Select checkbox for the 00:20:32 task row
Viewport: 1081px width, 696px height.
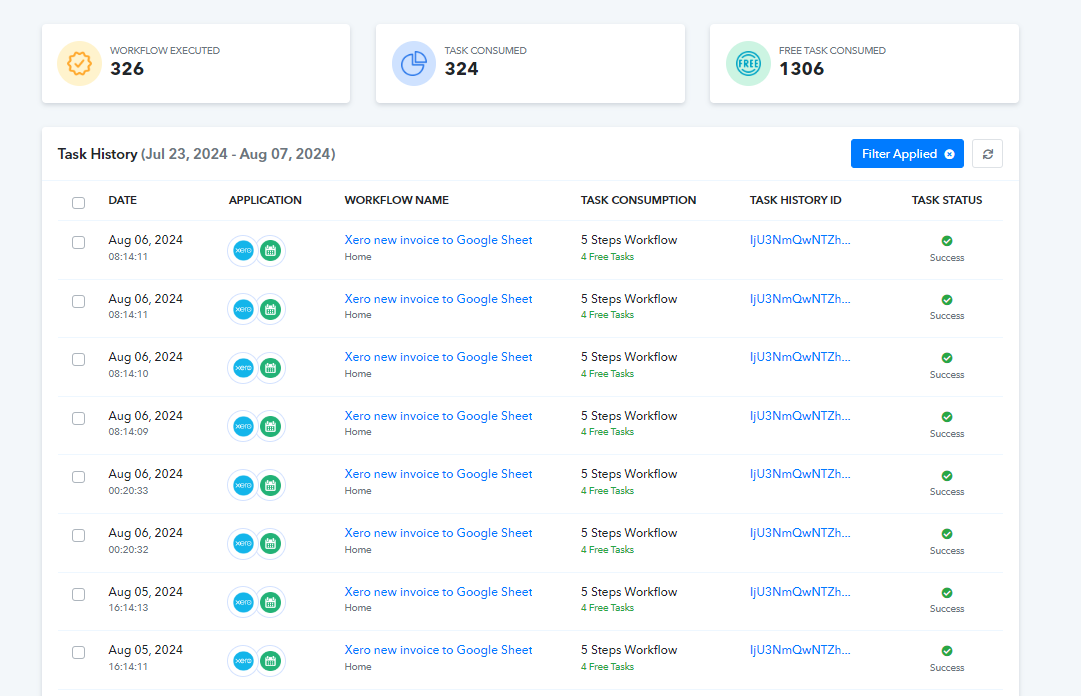(x=79, y=535)
